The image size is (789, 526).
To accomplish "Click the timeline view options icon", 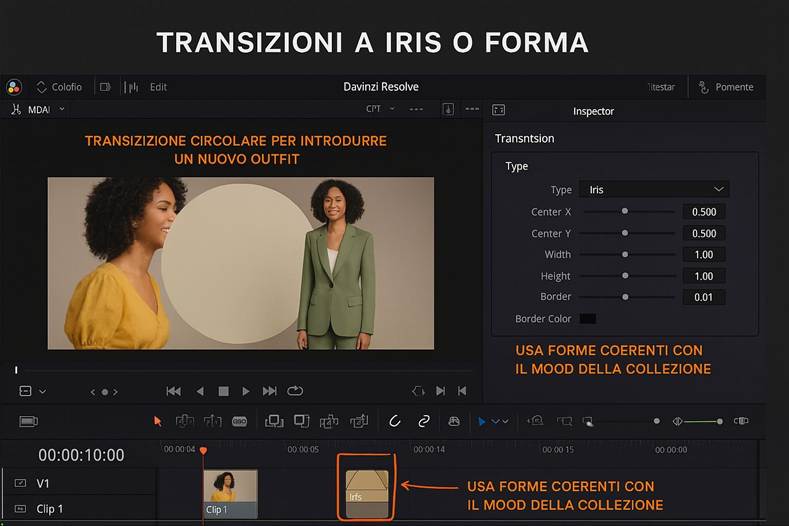I will click(28, 421).
